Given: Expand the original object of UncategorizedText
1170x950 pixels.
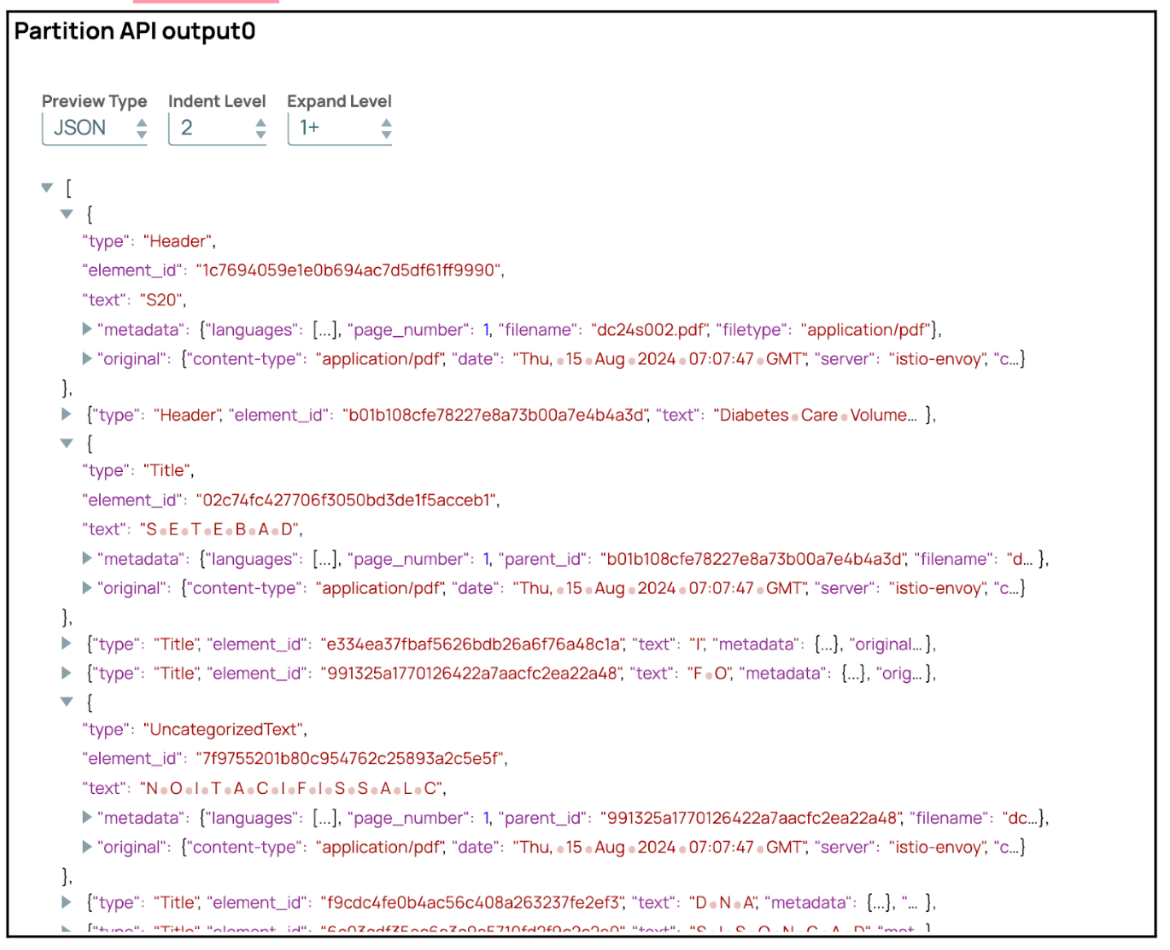Looking at the screenshot, I should click(x=86, y=847).
